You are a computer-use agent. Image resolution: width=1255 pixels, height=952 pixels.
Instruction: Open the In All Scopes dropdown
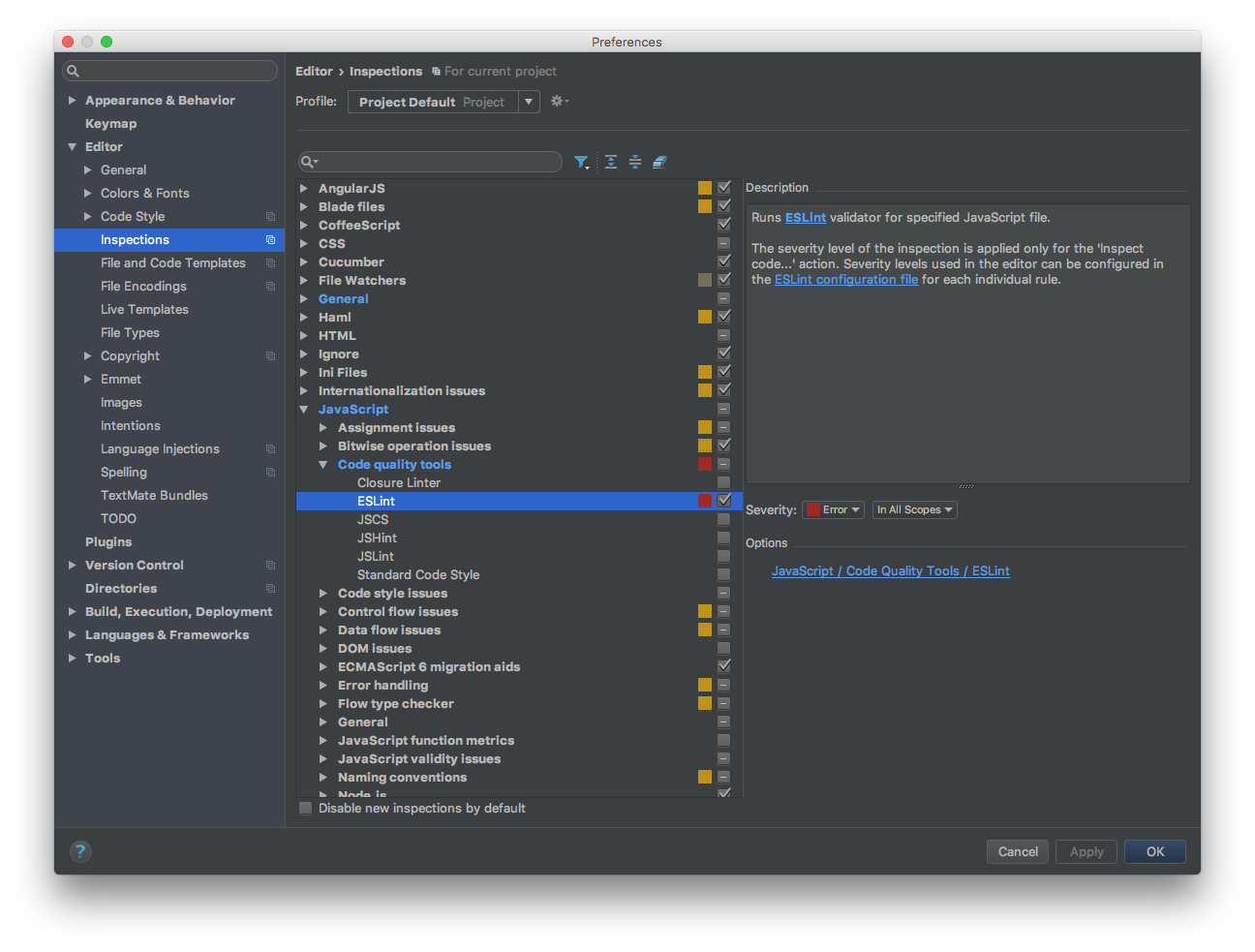(x=913, y=508)
